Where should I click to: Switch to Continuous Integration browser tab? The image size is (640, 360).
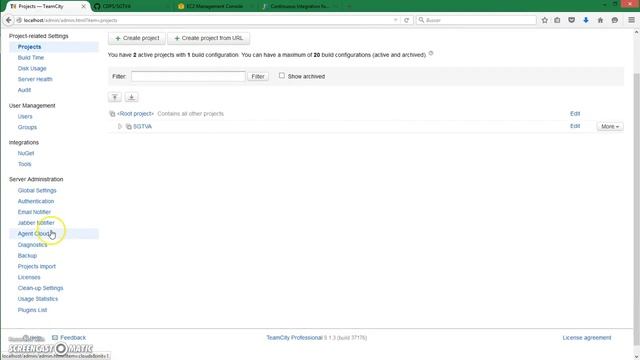click(300, 7)
